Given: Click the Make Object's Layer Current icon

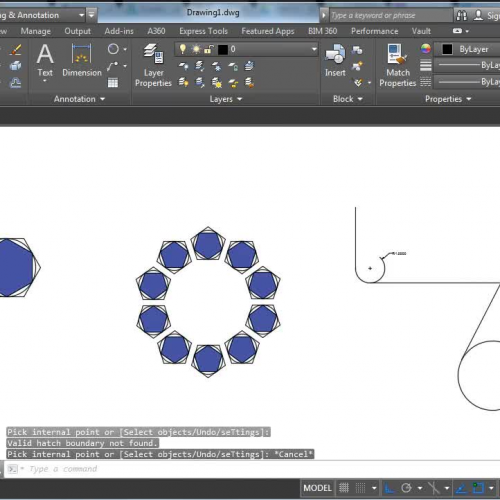Looking at the screenshot, I should pyautogui.click(x=249, y=66).
